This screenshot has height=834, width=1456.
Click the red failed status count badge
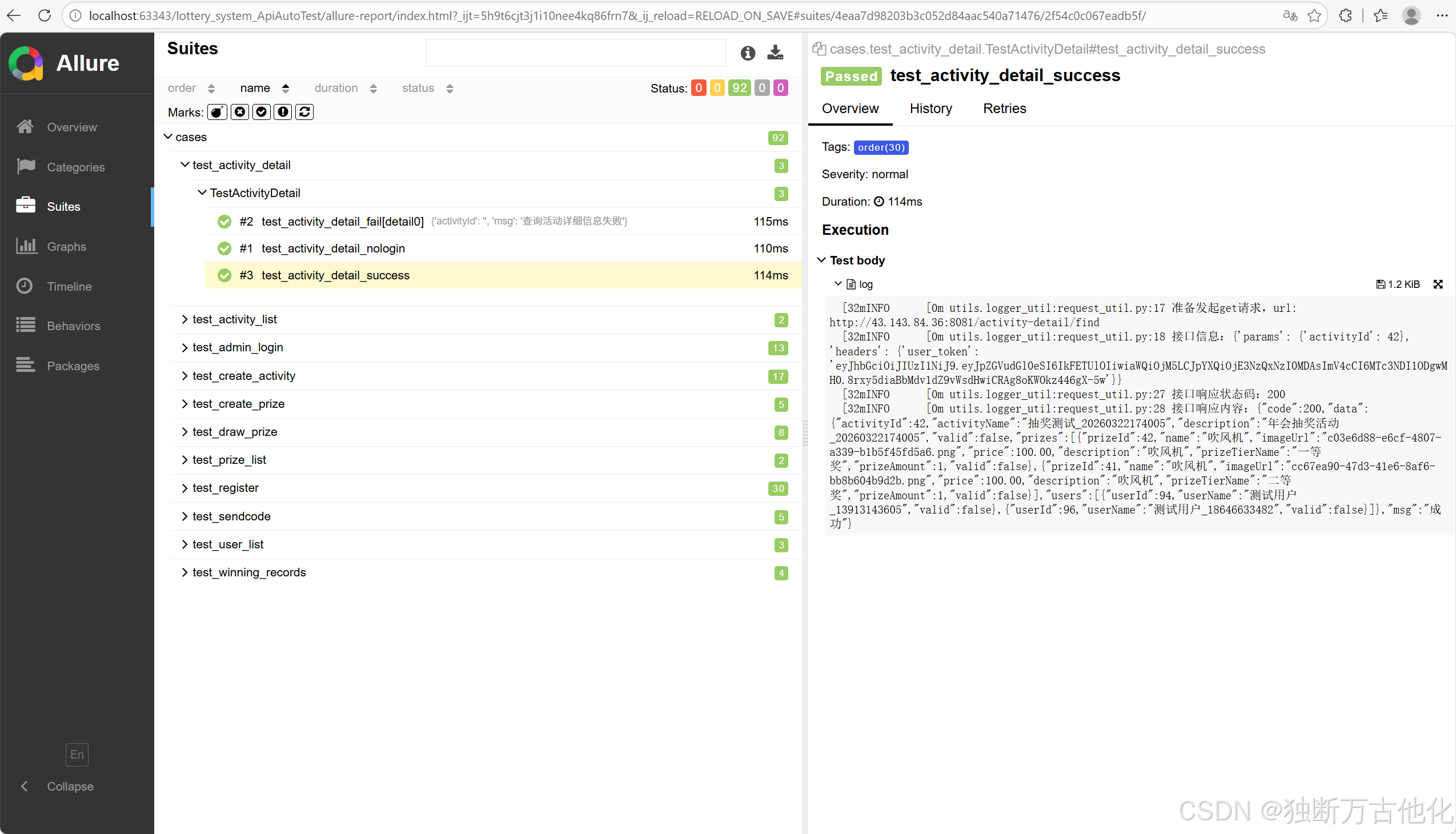point(698,88)
